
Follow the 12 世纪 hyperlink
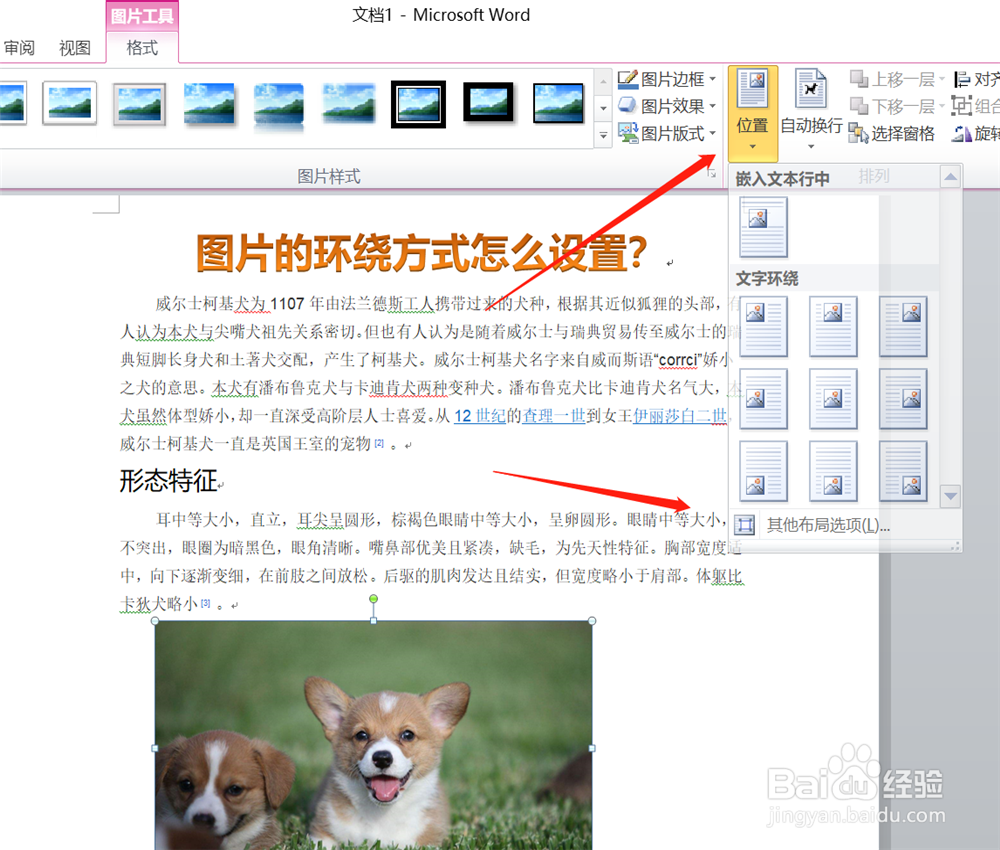(479, 416)
